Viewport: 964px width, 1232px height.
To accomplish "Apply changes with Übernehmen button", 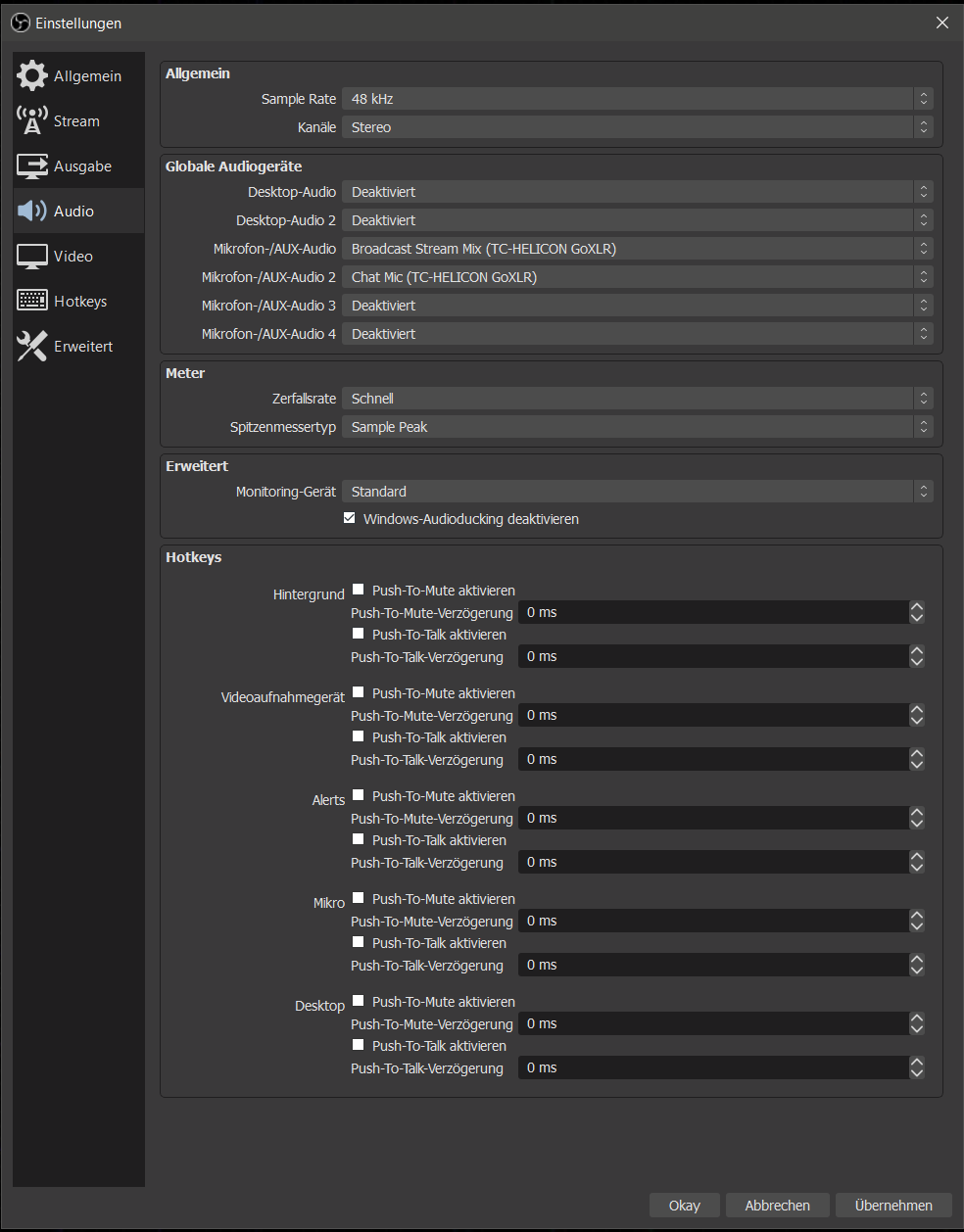I will pyautogui.click(x=893, y=1206).
